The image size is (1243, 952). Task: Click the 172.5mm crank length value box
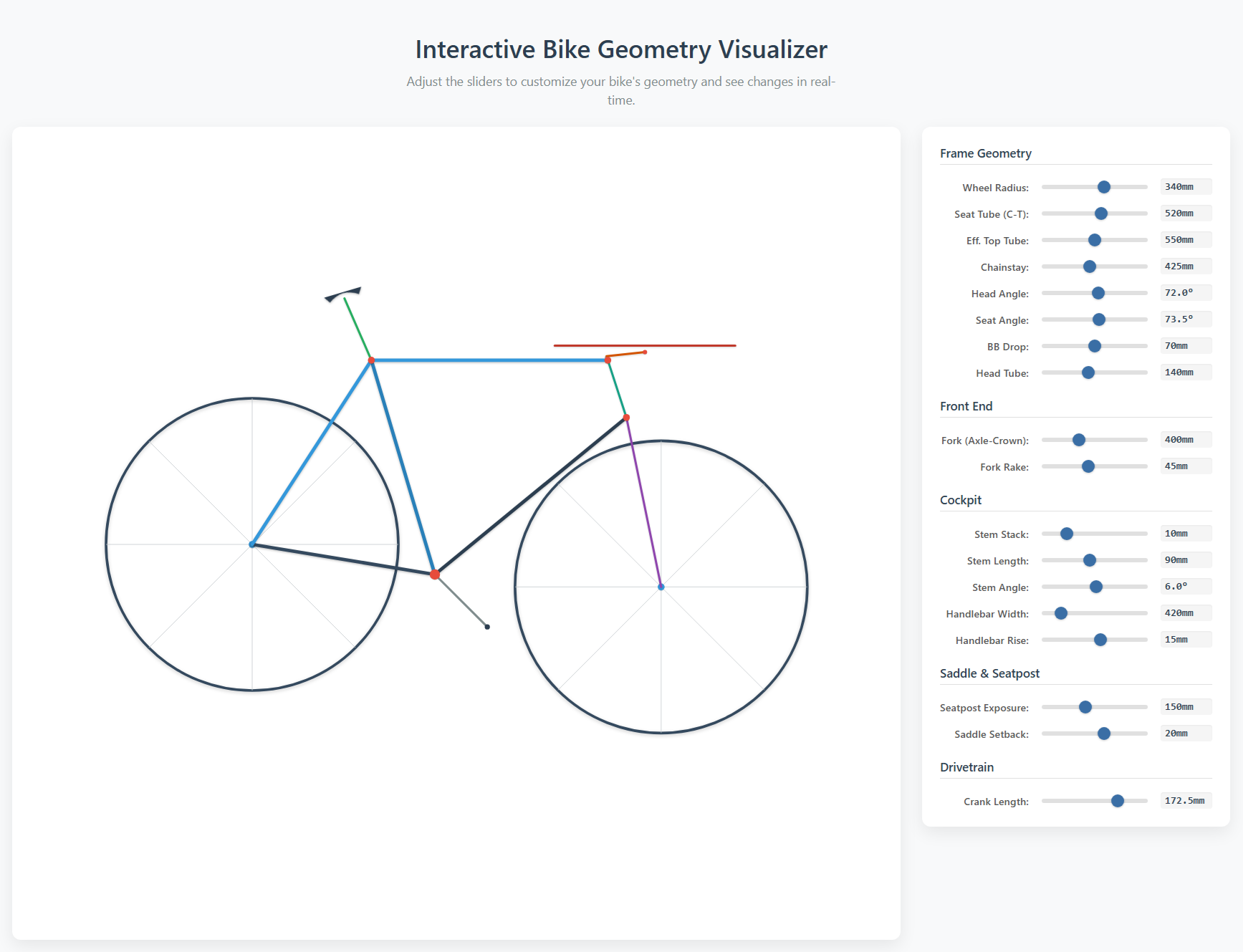click(1186, 801)
